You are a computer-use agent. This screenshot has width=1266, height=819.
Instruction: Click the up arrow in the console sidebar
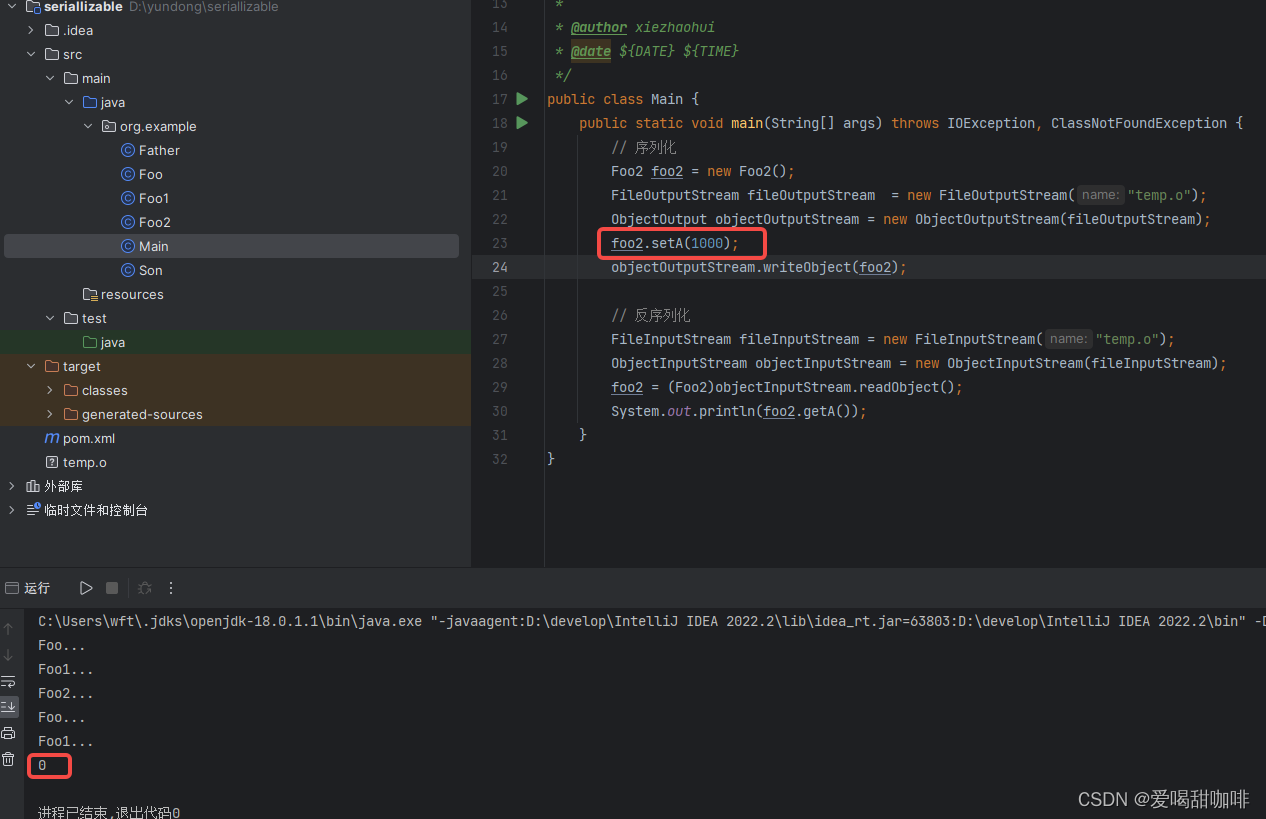(8, 629)
